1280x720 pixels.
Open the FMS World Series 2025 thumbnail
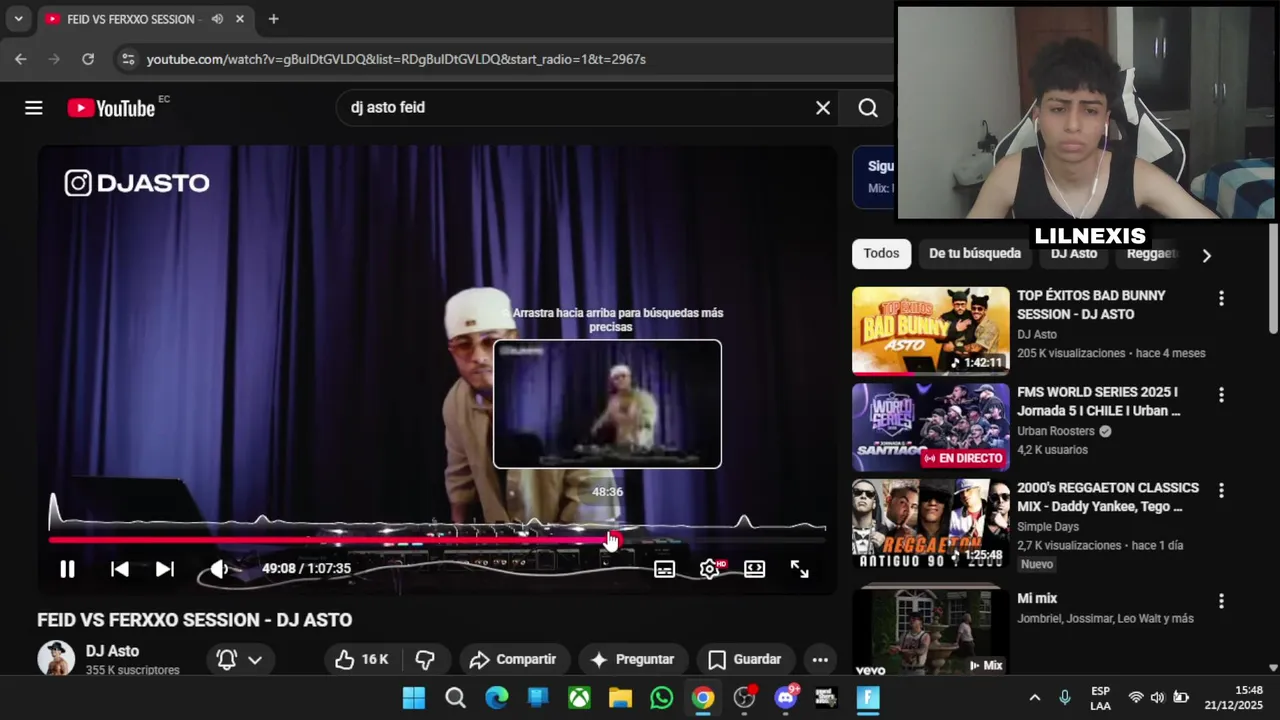[x=931, y=427]
